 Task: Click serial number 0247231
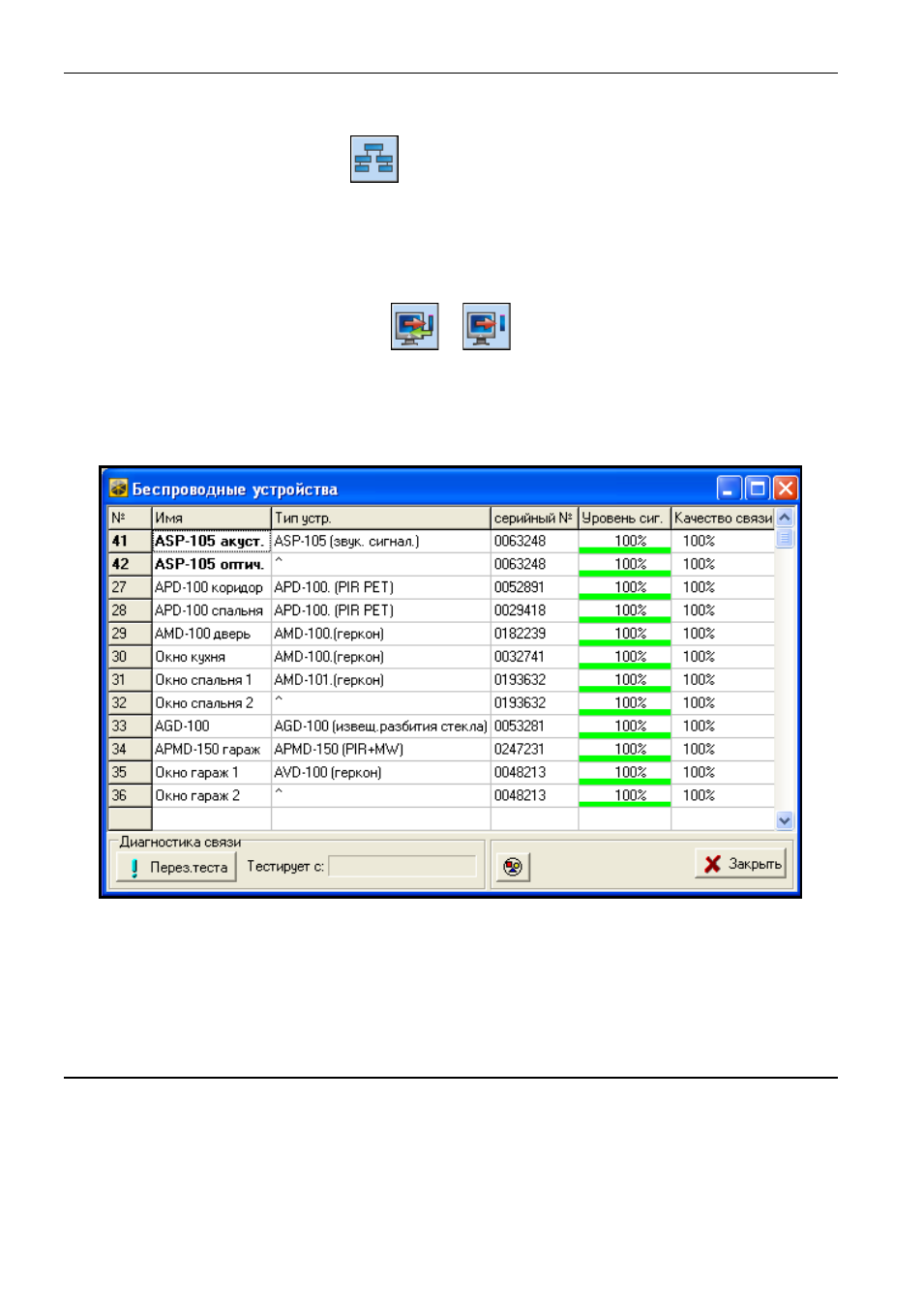tap(534, 750)
